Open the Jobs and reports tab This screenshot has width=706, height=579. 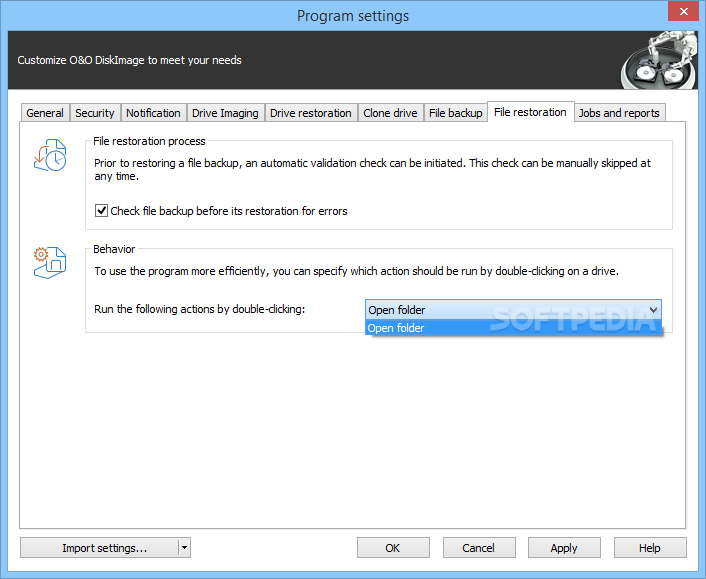[619, 113]
